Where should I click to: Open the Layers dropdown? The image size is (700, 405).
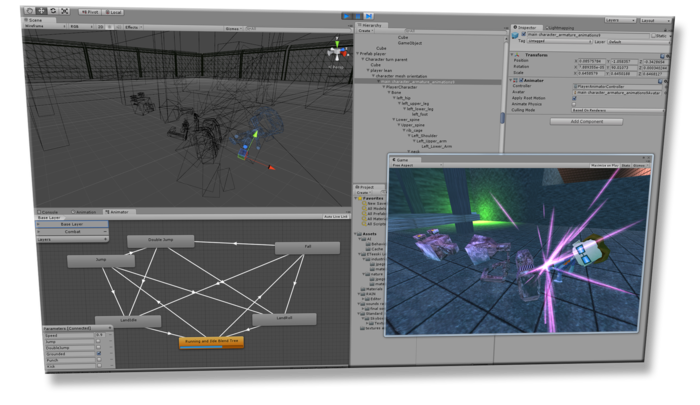pyautogui.click(x=620, y=20)
